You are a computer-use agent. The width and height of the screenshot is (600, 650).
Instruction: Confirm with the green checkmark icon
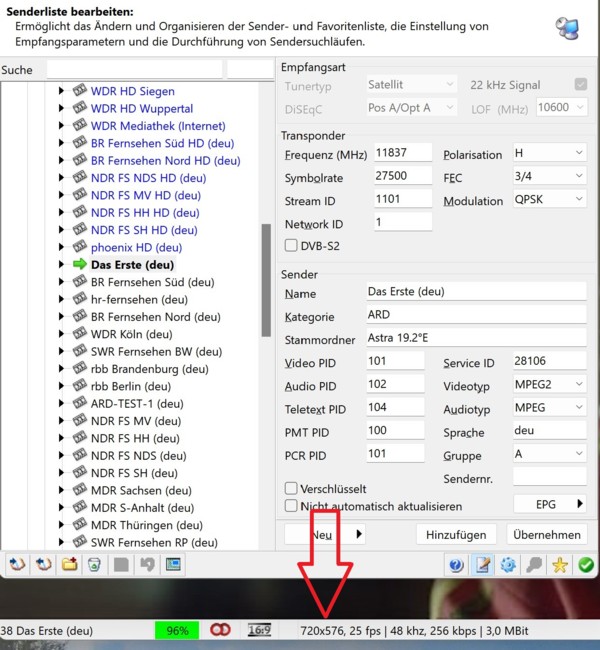(585, 565)
